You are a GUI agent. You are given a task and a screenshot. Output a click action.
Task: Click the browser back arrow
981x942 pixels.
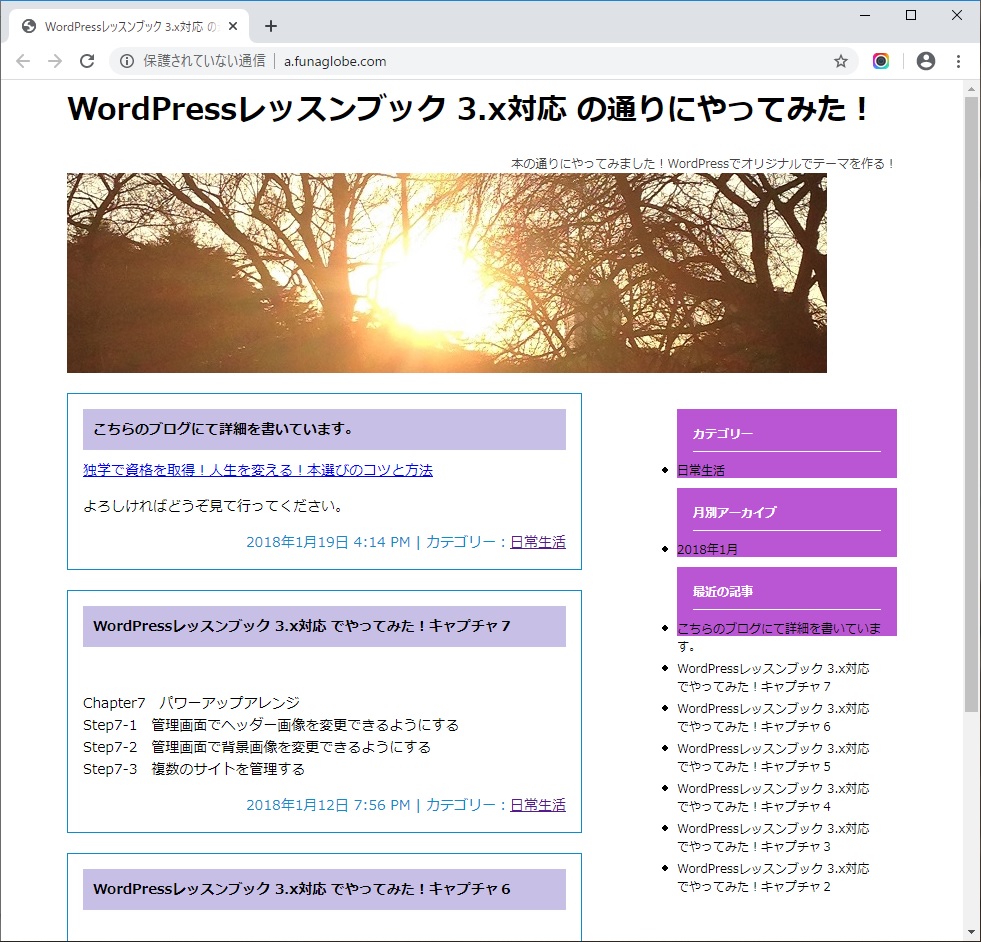click(23, 61)
